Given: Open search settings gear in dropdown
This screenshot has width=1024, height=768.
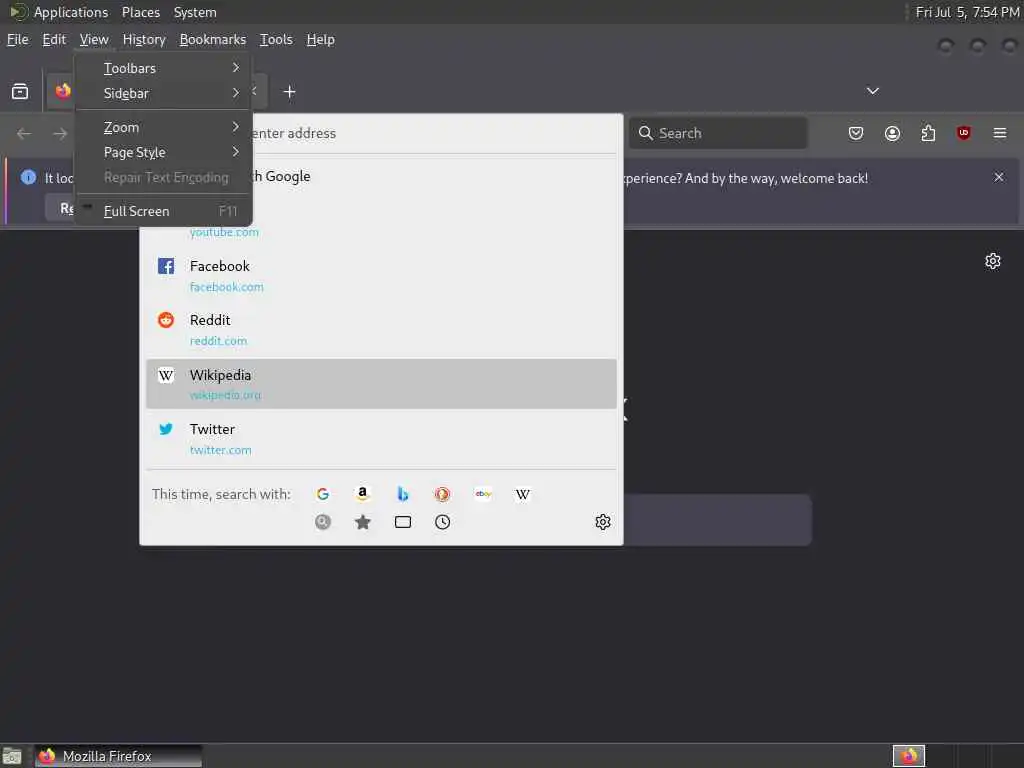Looking at the screenshot, I should pos(603,522).
